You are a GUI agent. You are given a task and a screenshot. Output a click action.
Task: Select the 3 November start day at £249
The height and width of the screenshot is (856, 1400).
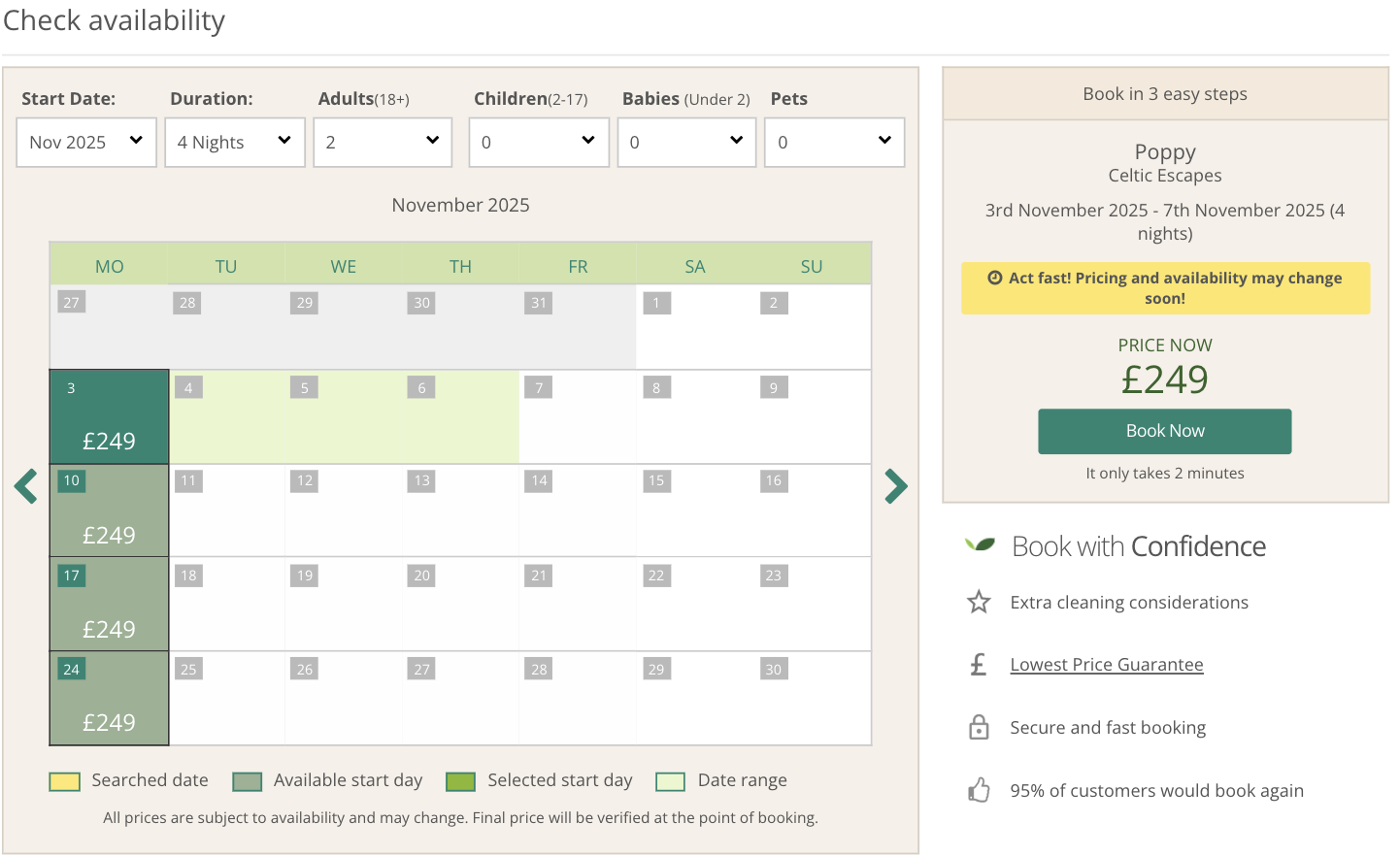pos(110,416)
